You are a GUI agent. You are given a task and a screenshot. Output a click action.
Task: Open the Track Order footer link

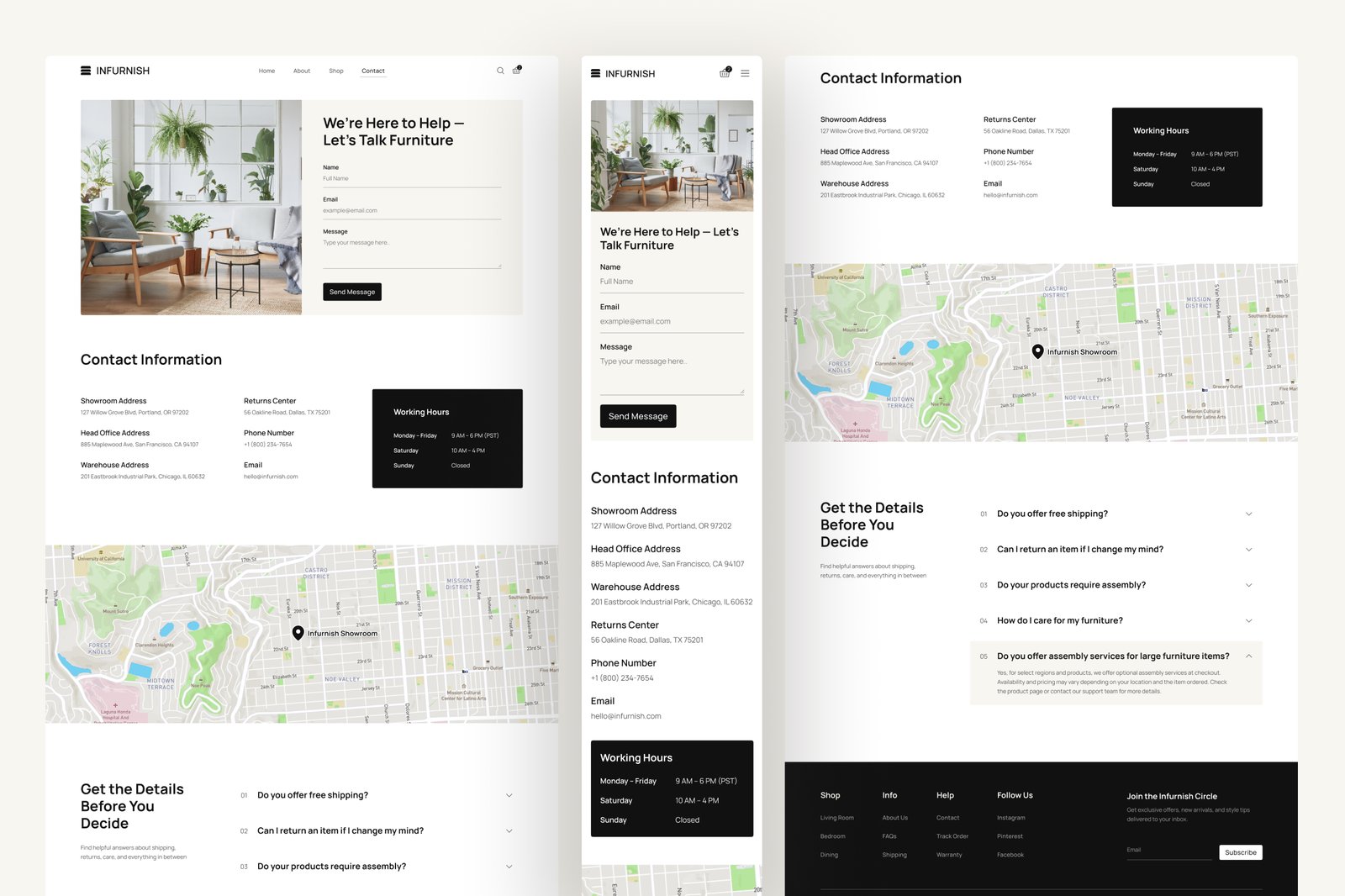pyautogui.click(x=952, y=836)
